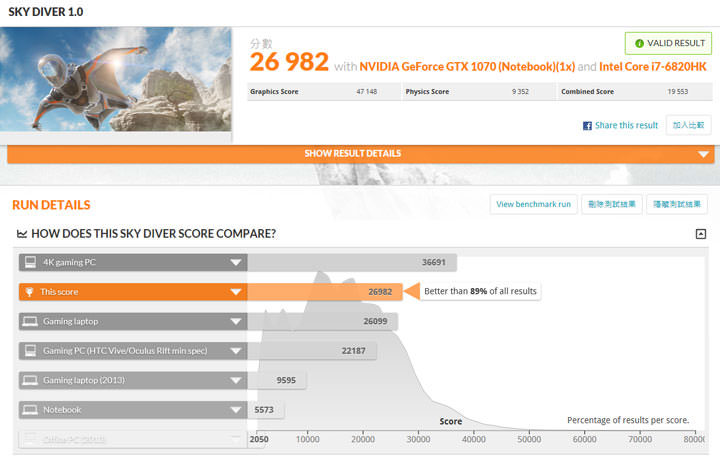The image size is (720, 457).
Task: Click the trophy icon next to This score
Action: point(29,292)
